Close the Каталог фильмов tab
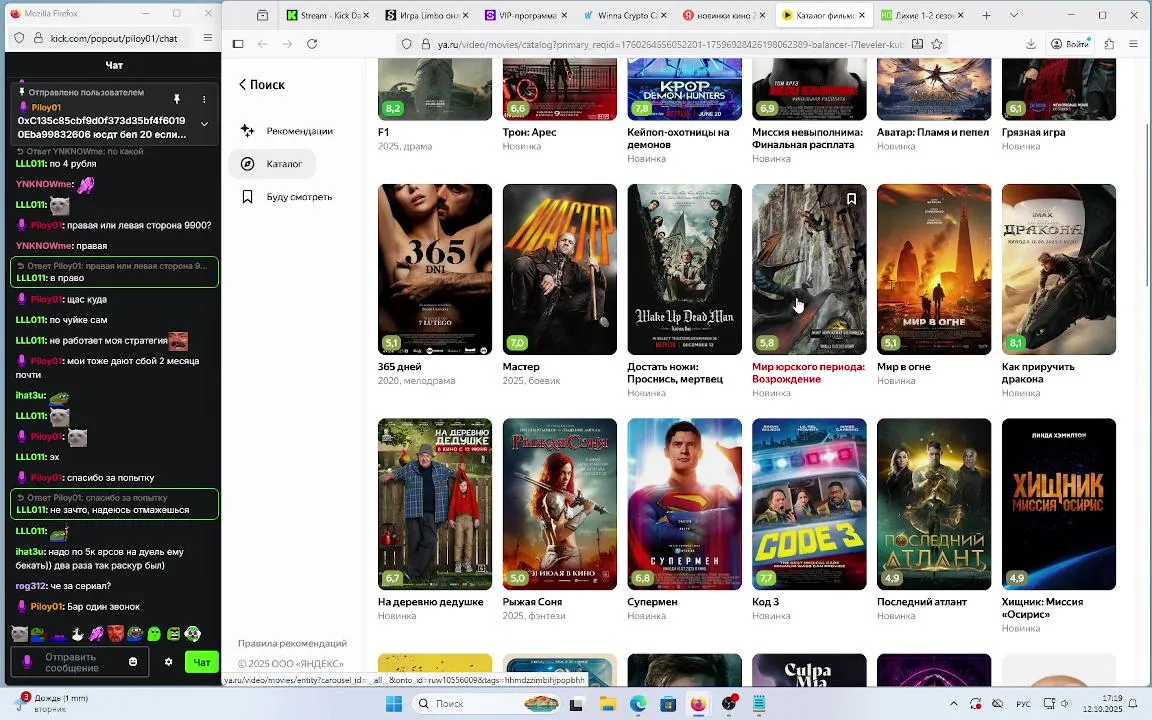Viewport: 1152px width, 720px height. click(x=862, y=15)
